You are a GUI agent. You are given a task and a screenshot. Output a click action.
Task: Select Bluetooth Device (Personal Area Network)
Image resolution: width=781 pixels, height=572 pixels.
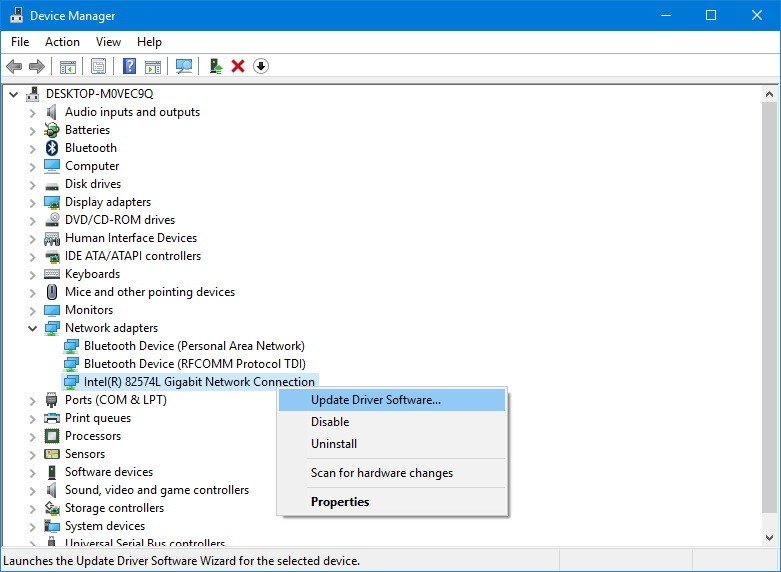(x=194, y=346)
